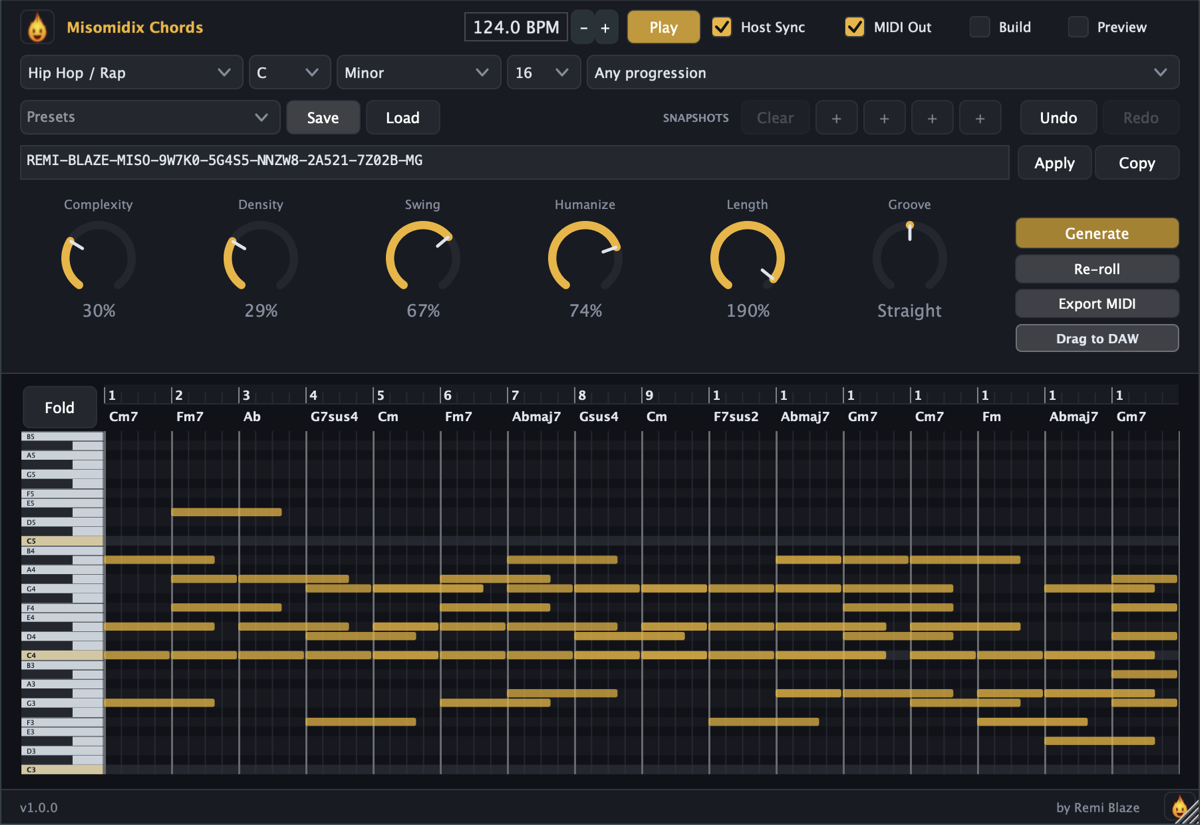Screen dimensions: 1200x825
Task: Toggle the Fold piano roll button
Action: pyautogui.click(x=60, y=407)
